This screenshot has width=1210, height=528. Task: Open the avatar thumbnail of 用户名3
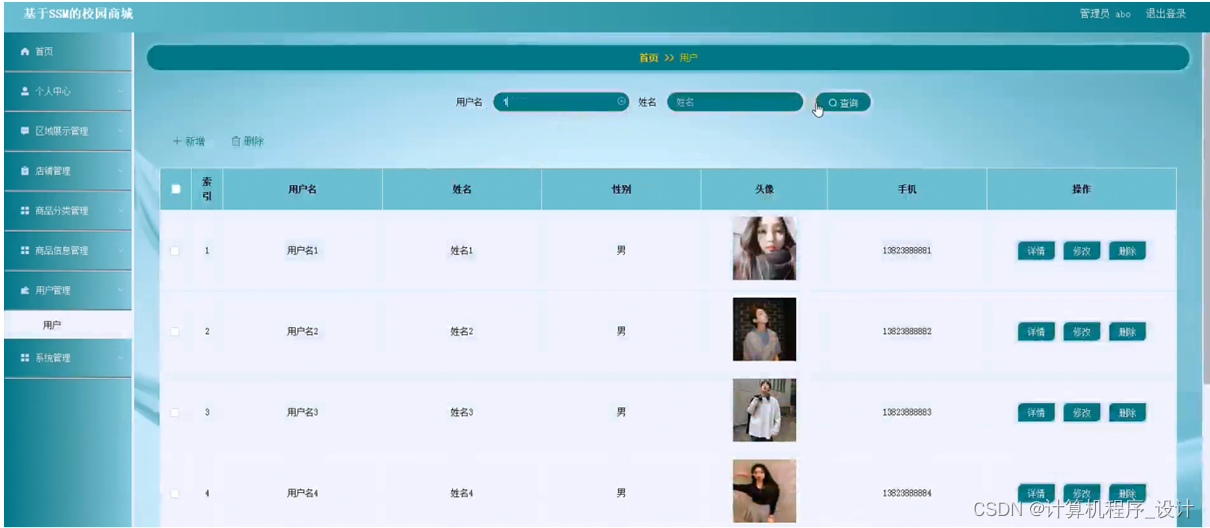pyautogui.click(x=764, y=410)
